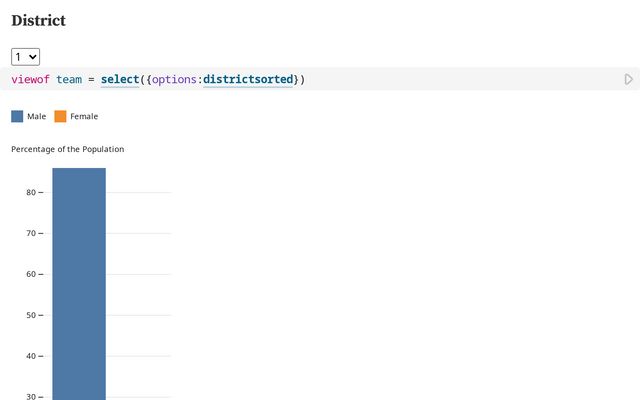
Task: Click the 50 tick label on y-axis
Action: tap(31, 315)
